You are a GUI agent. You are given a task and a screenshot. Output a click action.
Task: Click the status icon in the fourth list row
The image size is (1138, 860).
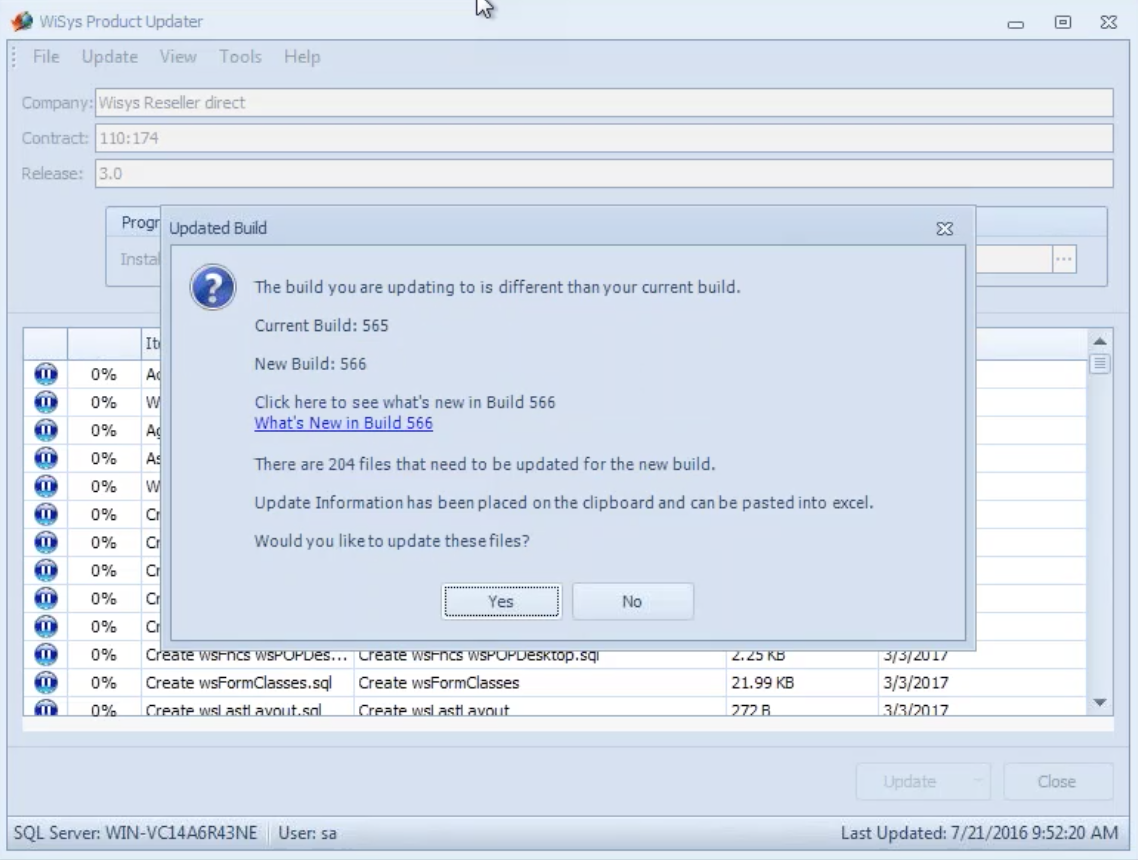(x=46, y=458)
